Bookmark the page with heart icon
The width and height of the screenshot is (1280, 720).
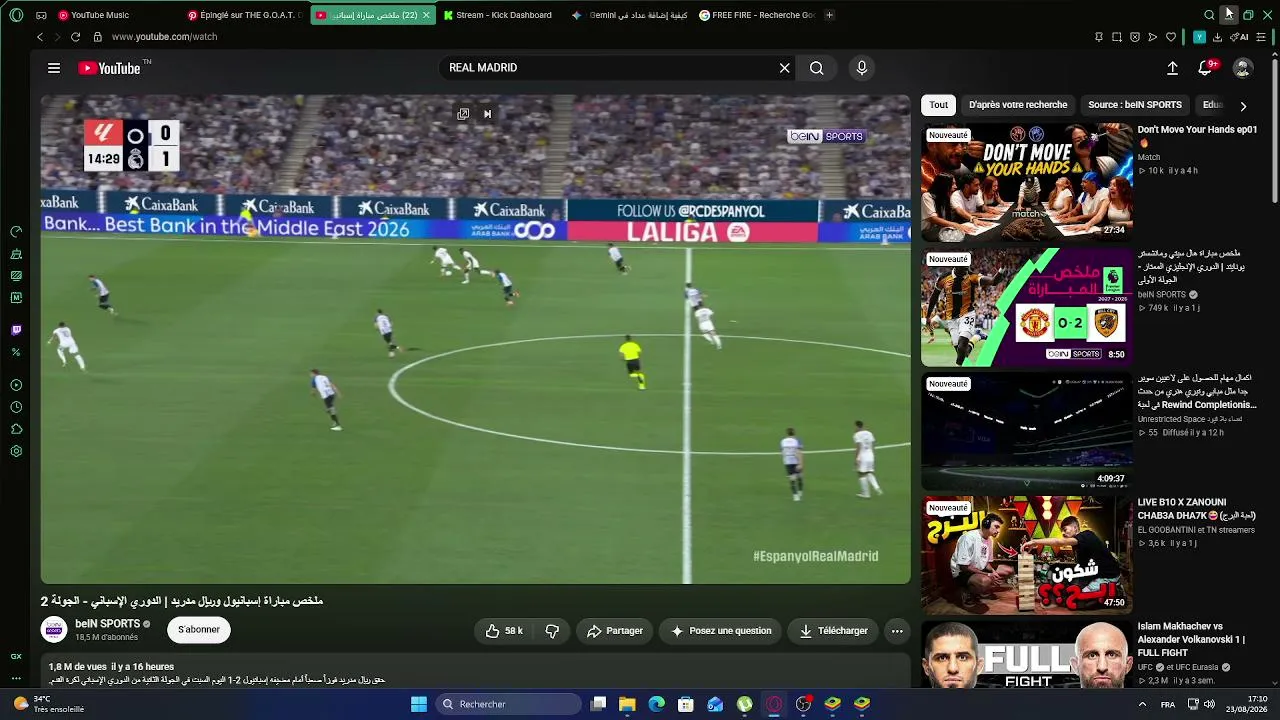[1171, 37]
